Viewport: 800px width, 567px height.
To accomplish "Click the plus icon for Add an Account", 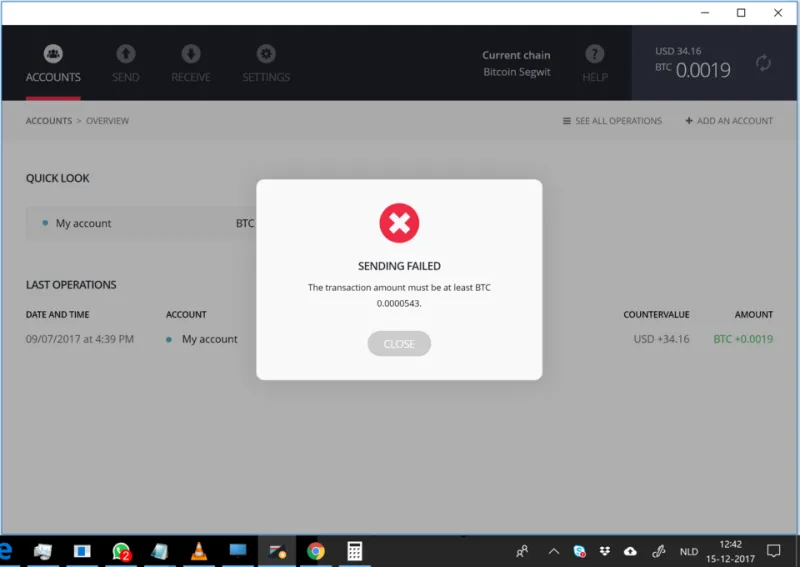I will (689, 121).
